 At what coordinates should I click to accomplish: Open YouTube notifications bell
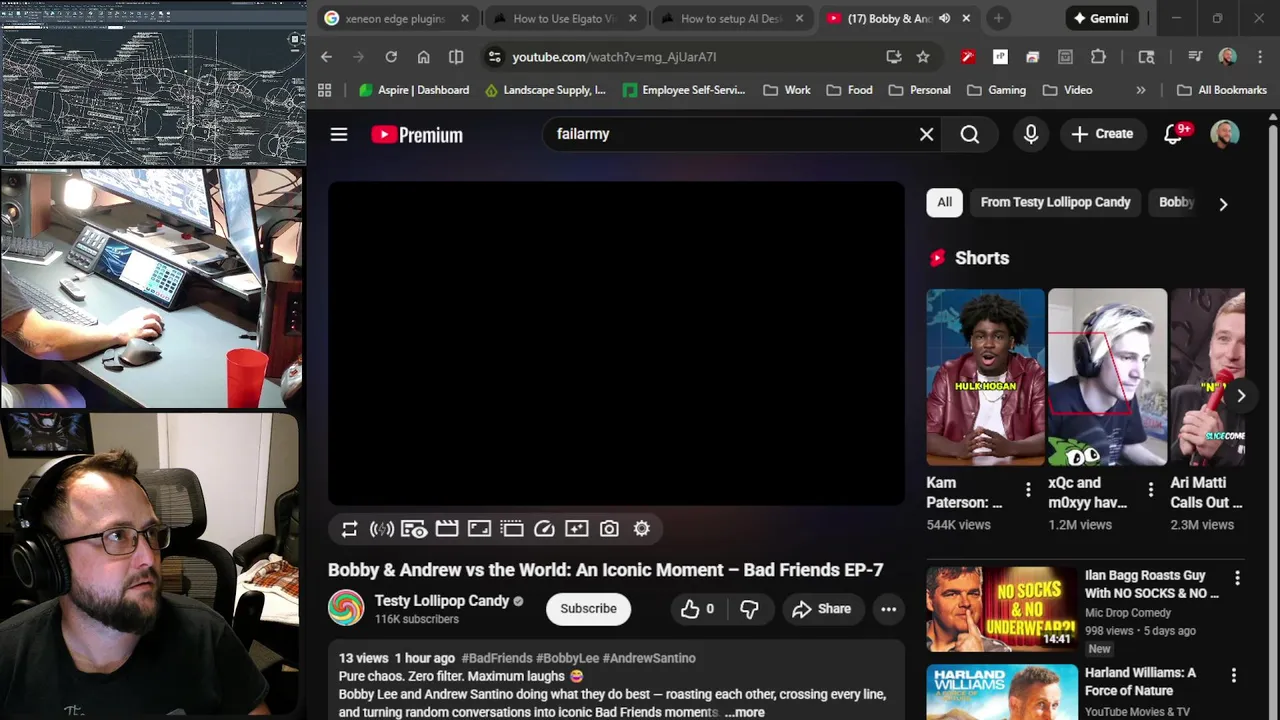point(1174,134)
